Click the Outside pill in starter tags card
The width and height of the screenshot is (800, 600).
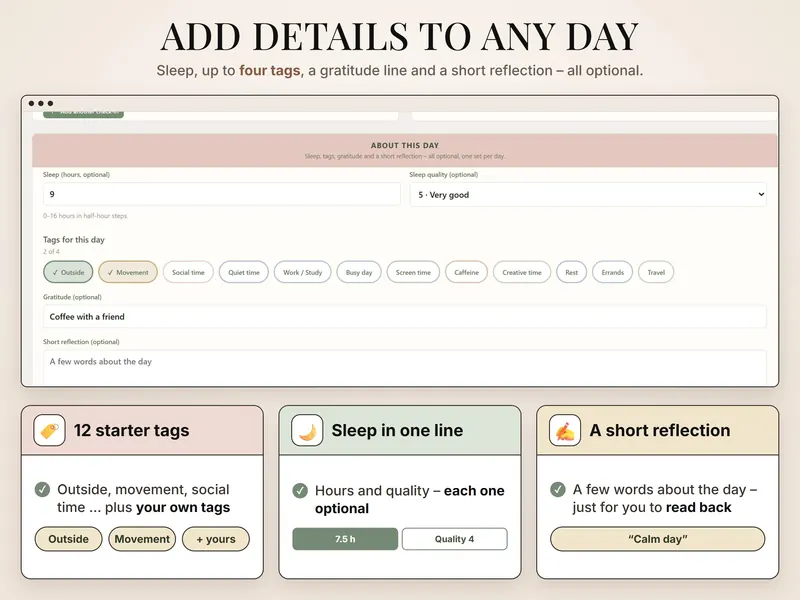68,539
